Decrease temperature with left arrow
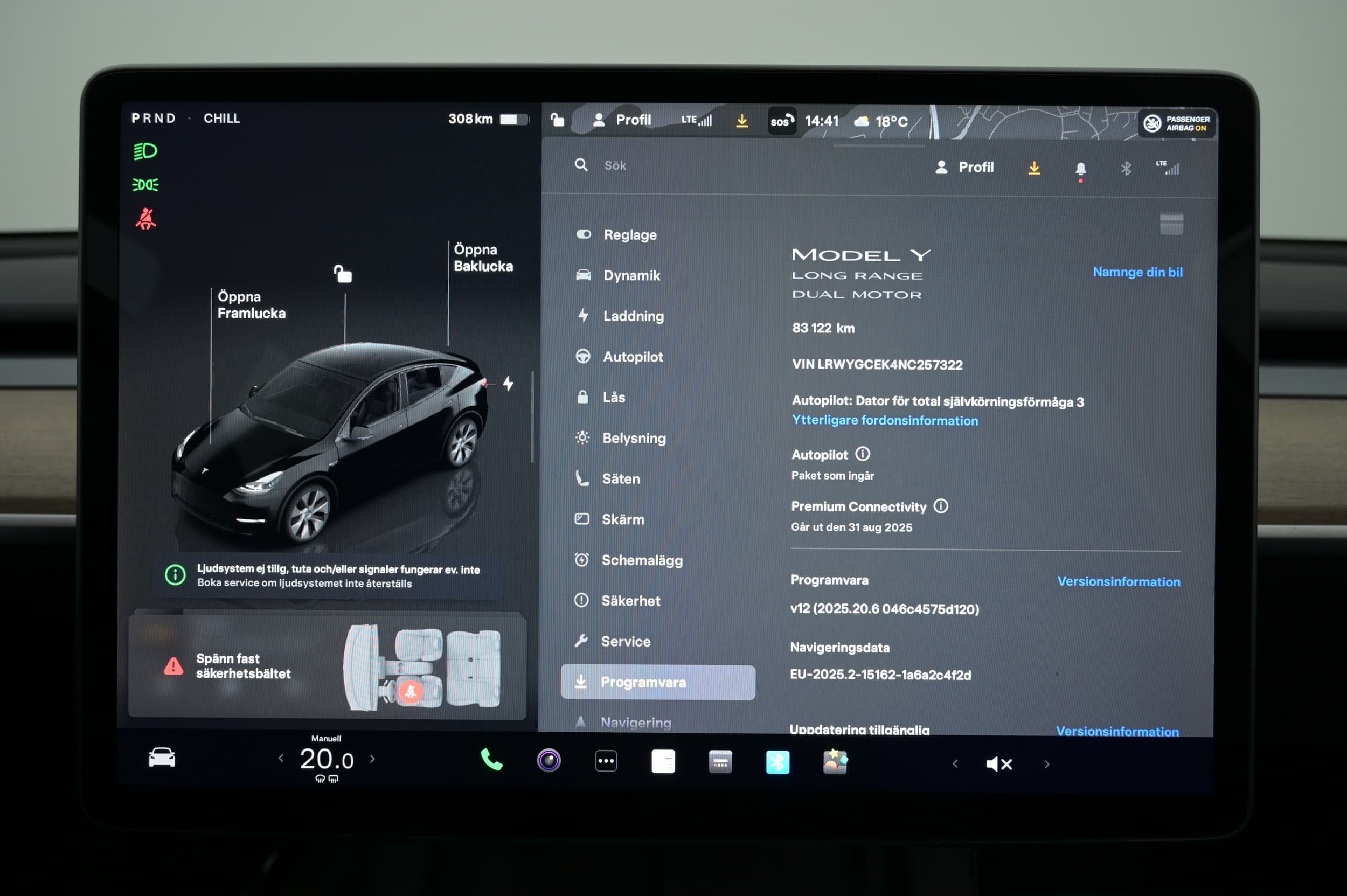The image size is (1347, 896). (281, 758)
